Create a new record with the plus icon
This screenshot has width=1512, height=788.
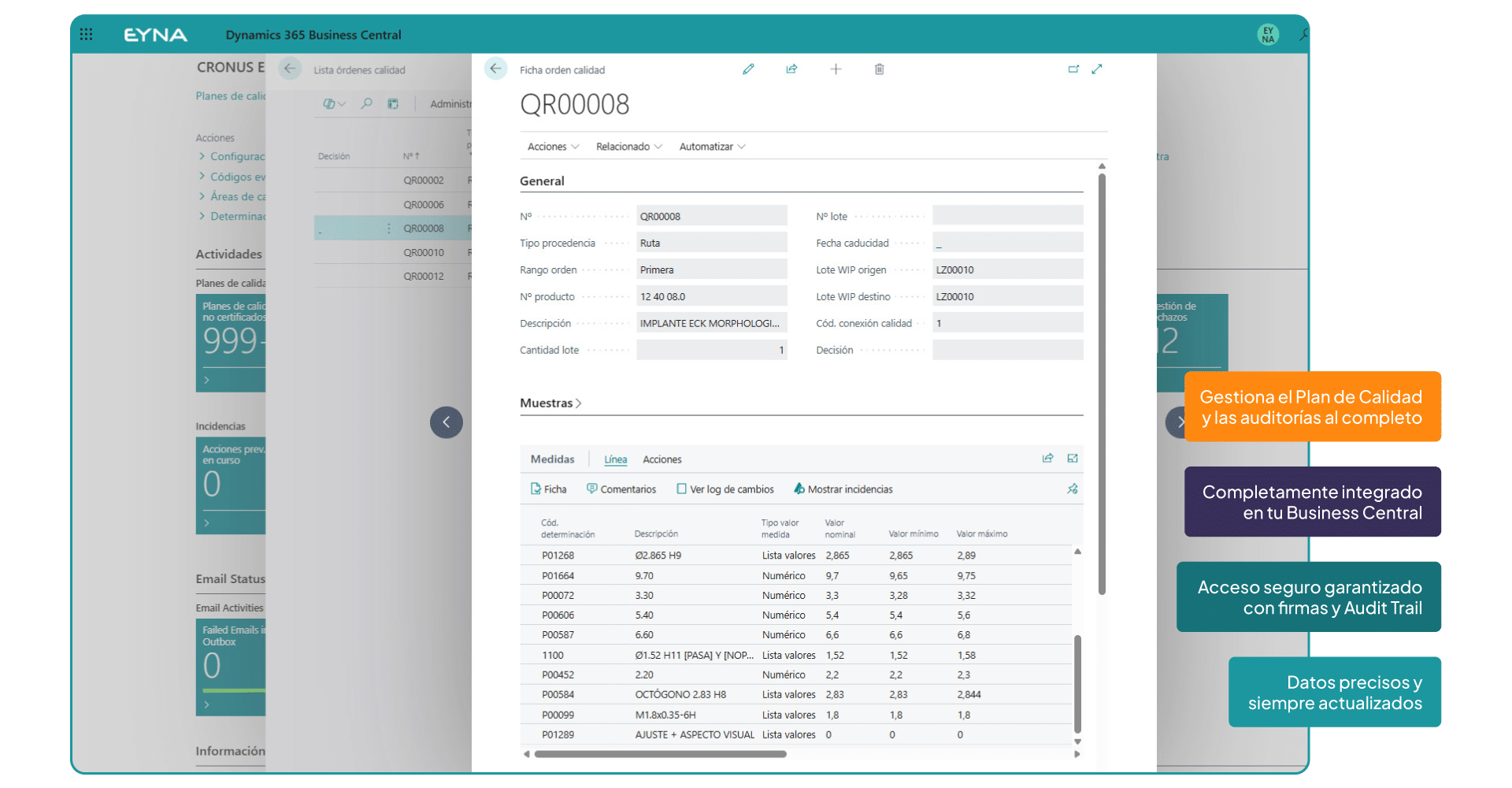(x=836, y=69)
